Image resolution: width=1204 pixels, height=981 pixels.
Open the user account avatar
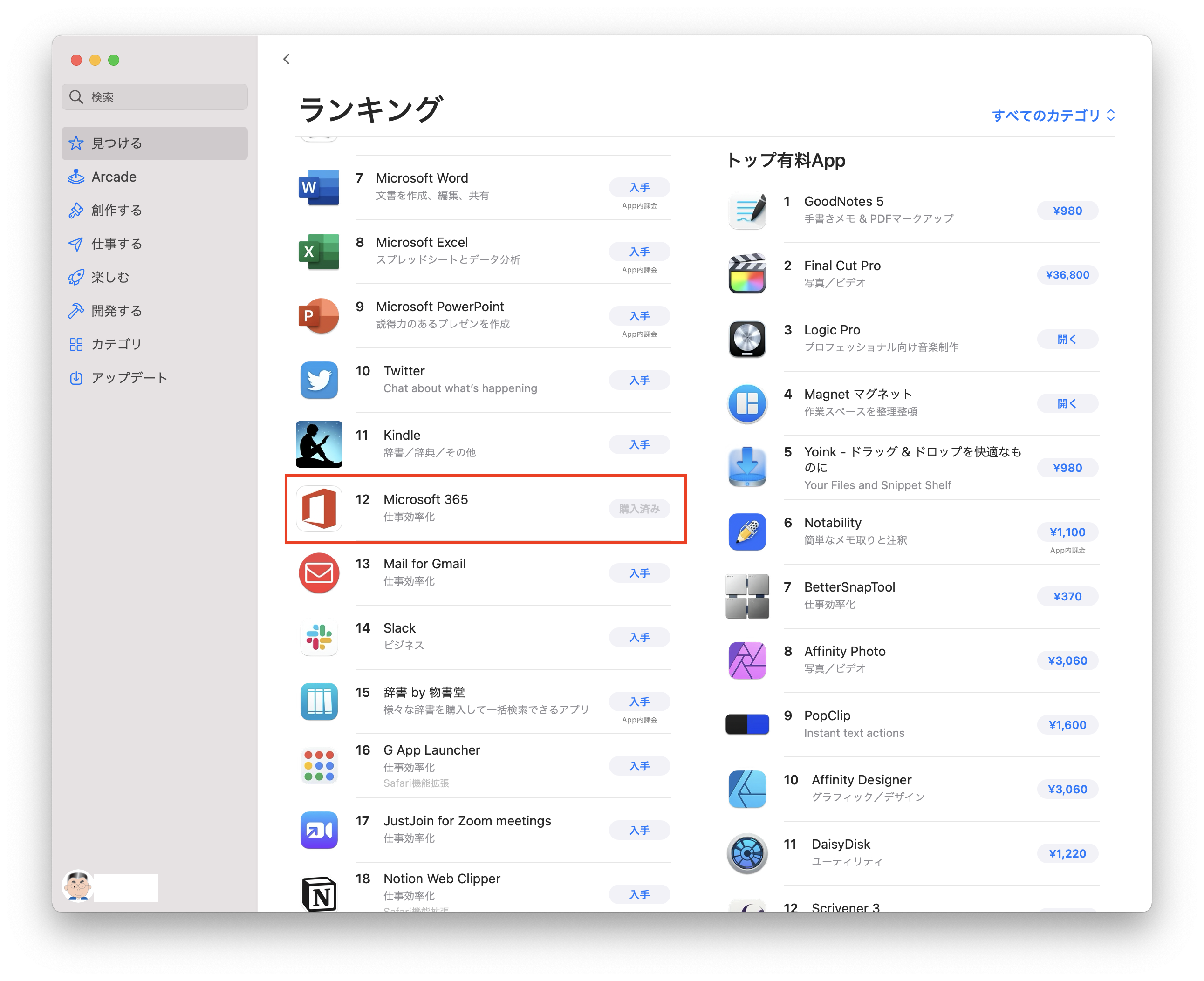(78, 886)
